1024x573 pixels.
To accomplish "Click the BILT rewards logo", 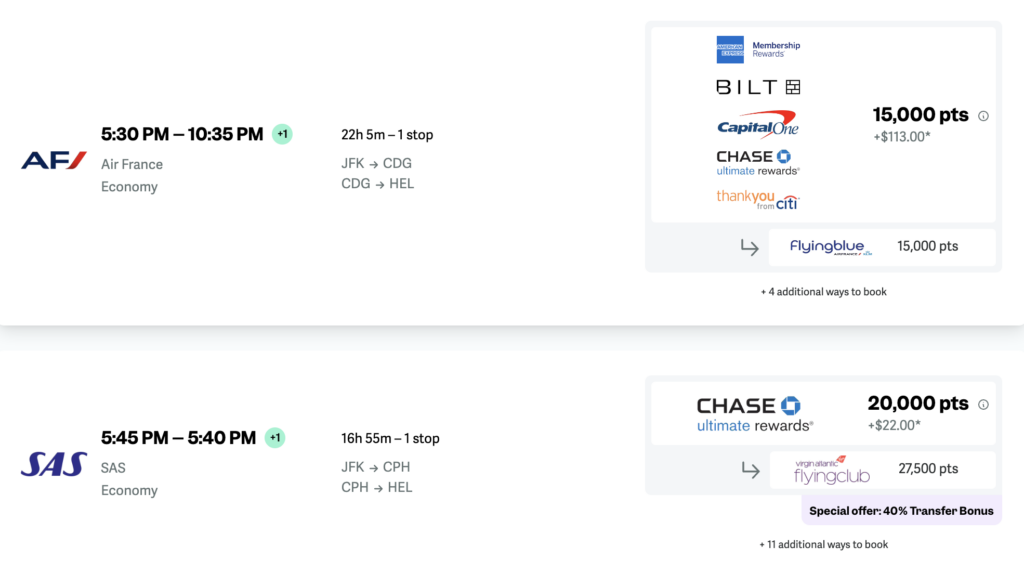I will point(758,87).
